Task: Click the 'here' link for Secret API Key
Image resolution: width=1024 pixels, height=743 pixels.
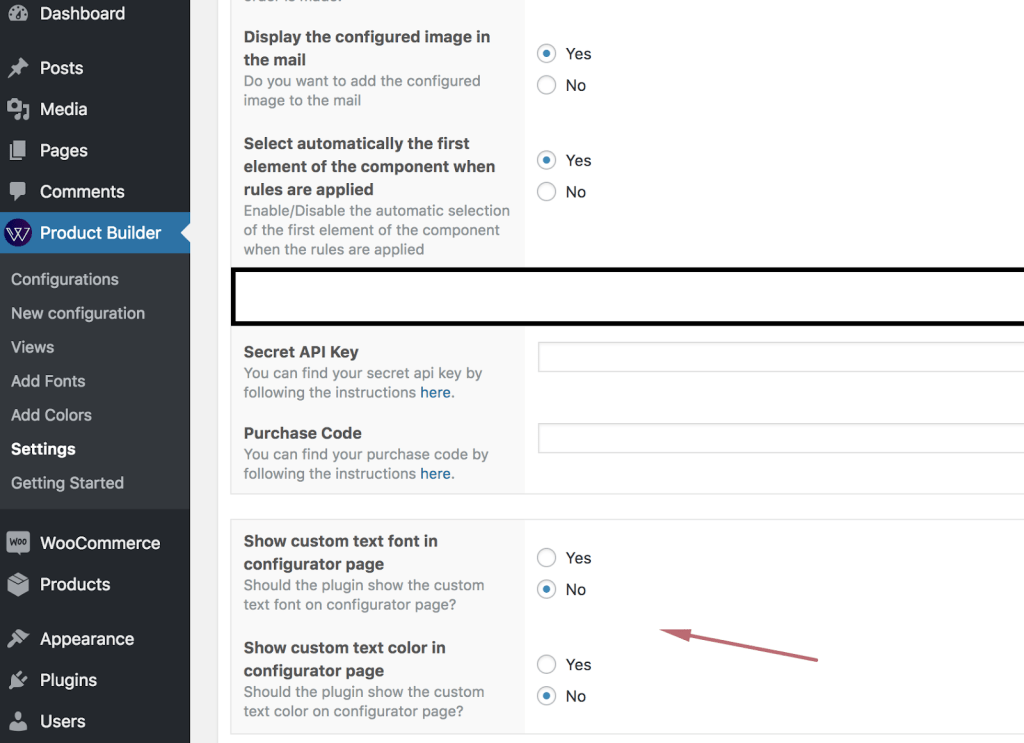Action: click(435, 393)
